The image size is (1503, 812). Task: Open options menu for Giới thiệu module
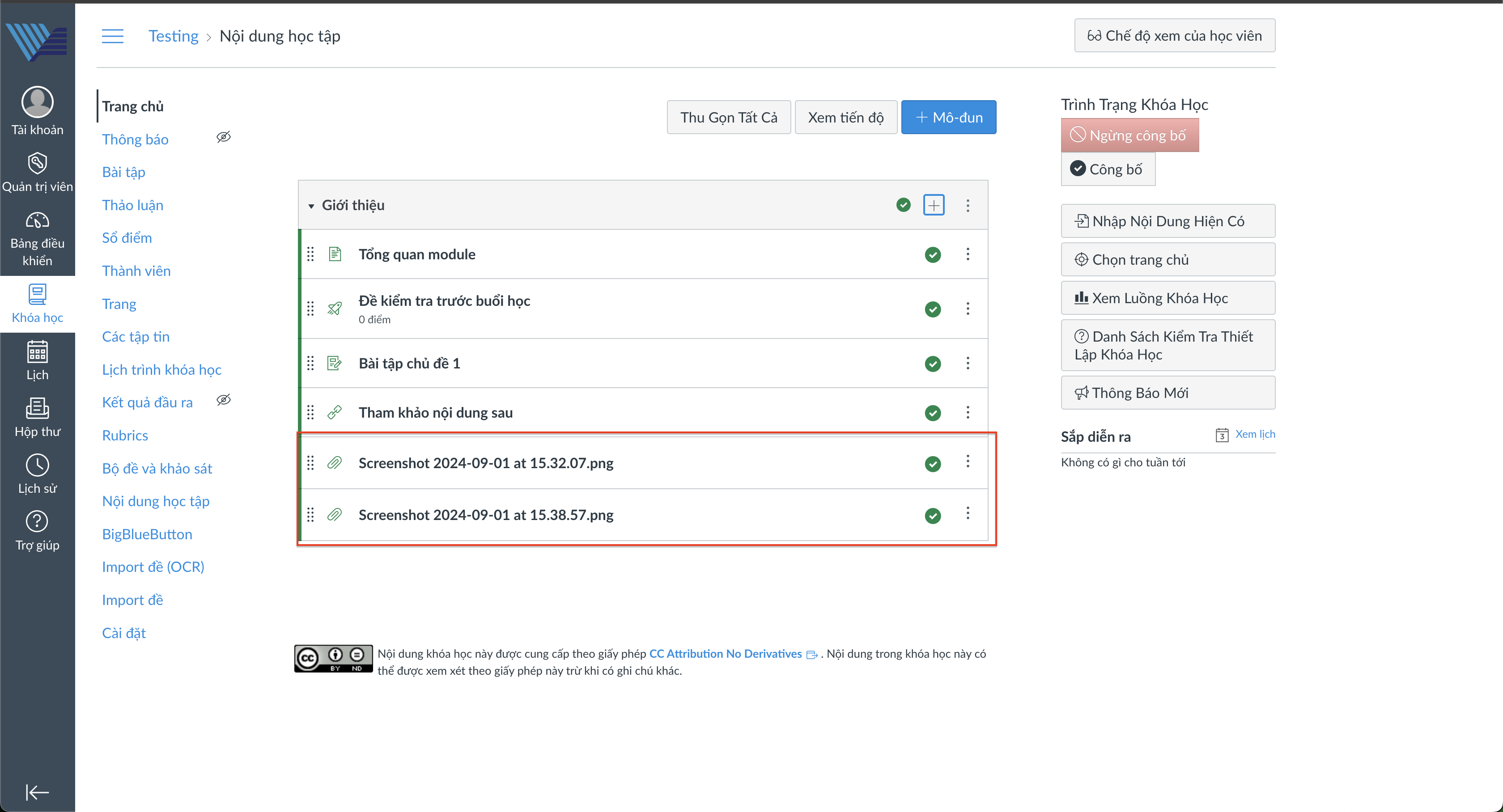[x=968, y=205]
